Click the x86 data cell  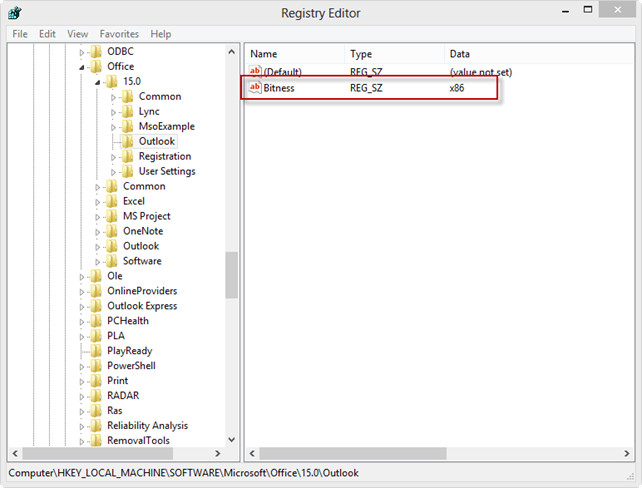coord(457,88)
